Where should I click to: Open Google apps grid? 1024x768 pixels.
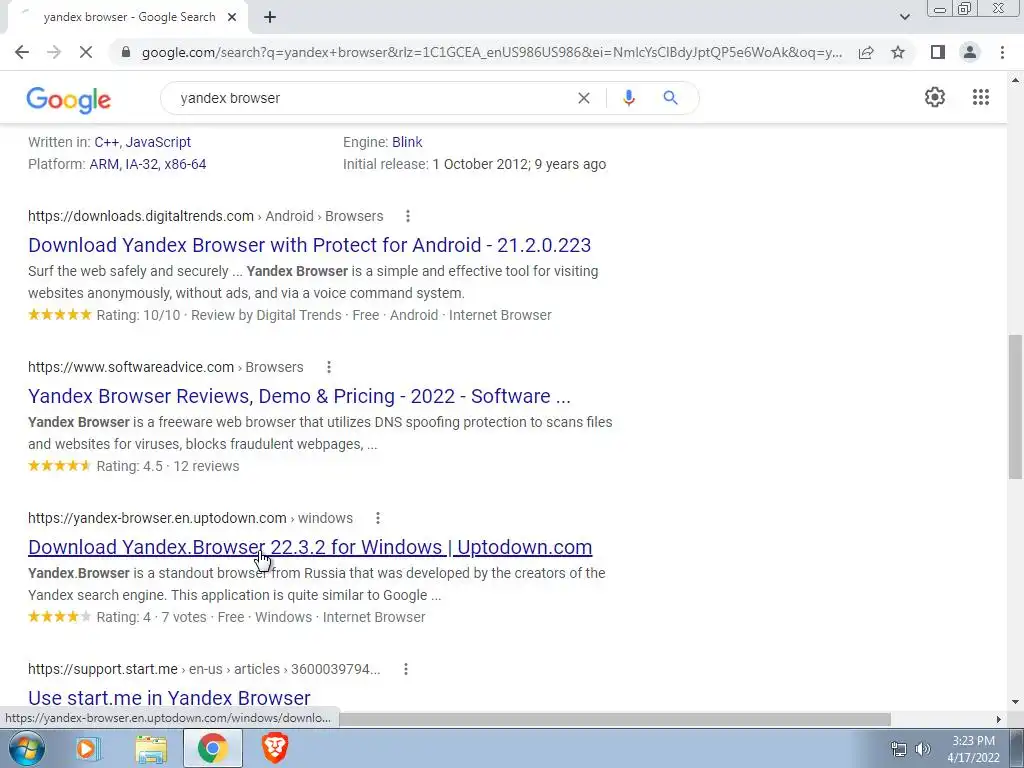[981, 97]
